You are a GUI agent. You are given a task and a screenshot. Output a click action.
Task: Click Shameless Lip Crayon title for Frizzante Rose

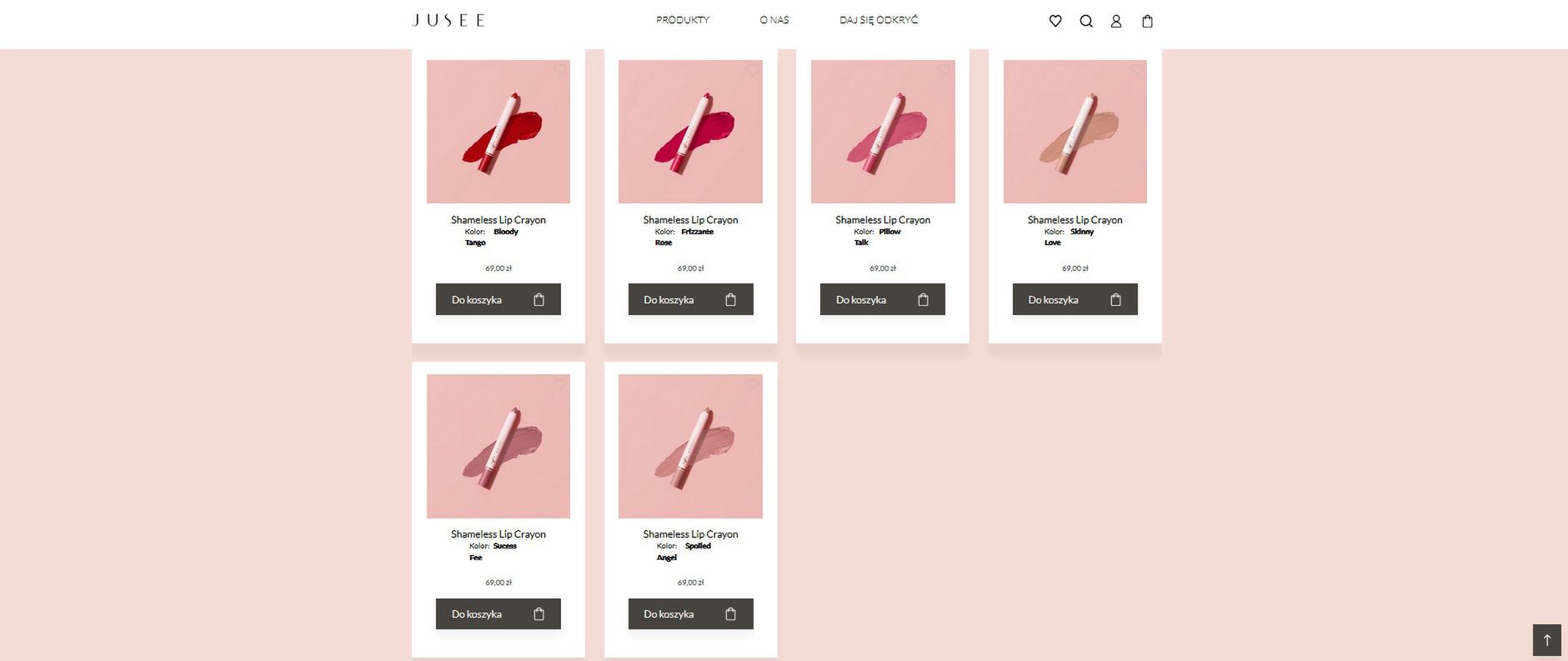[x=691, y=220]
